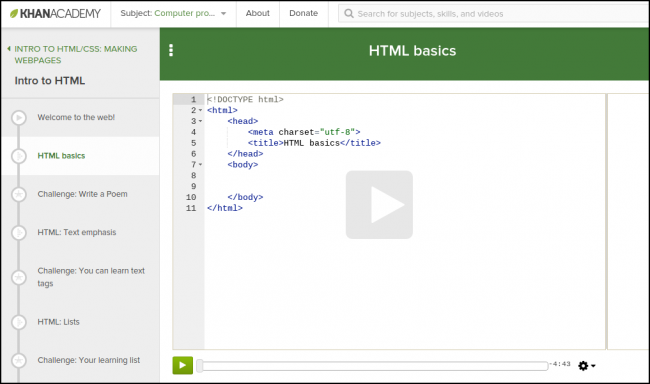Viewport: 650px width, 384px height.
Task: Click the HTML: Lists play circle icon
Action: [x=19, y=322]
